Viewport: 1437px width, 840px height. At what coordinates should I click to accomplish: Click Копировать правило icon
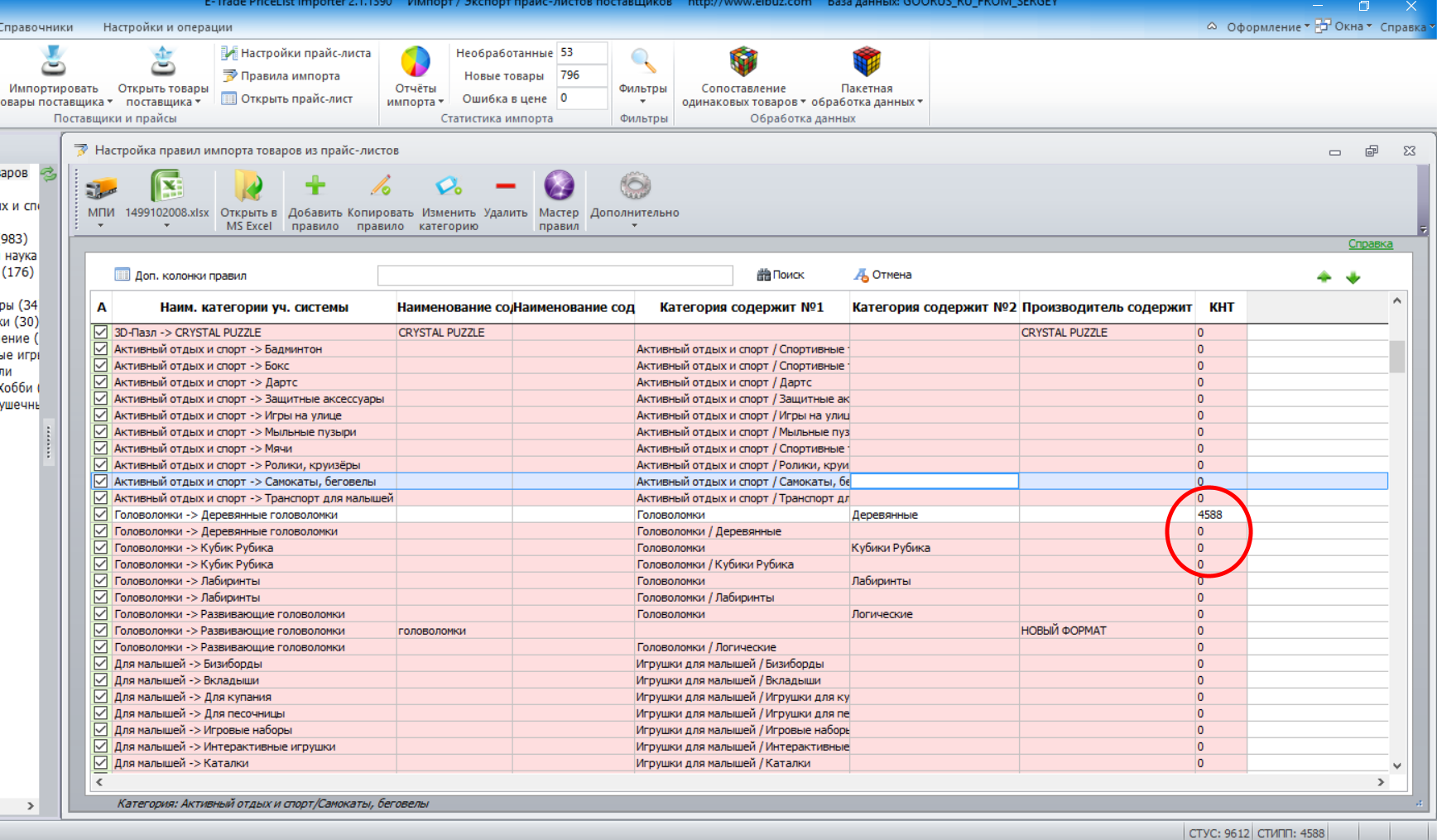click(381, 185)
